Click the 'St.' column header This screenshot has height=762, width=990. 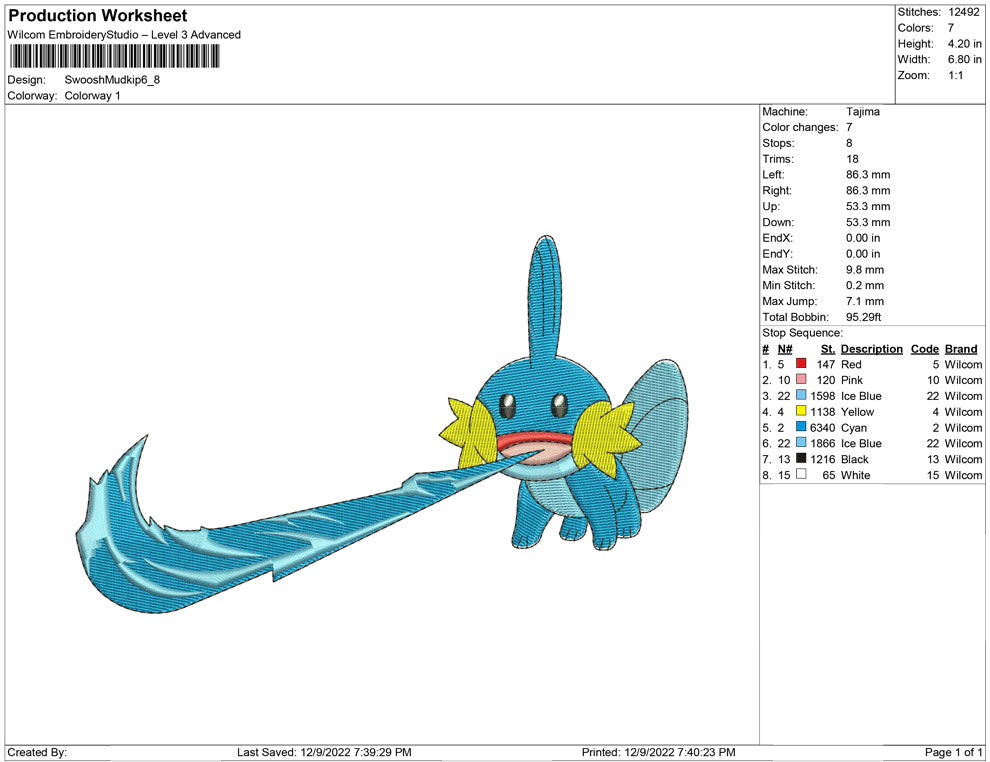(x=828, y=348)
